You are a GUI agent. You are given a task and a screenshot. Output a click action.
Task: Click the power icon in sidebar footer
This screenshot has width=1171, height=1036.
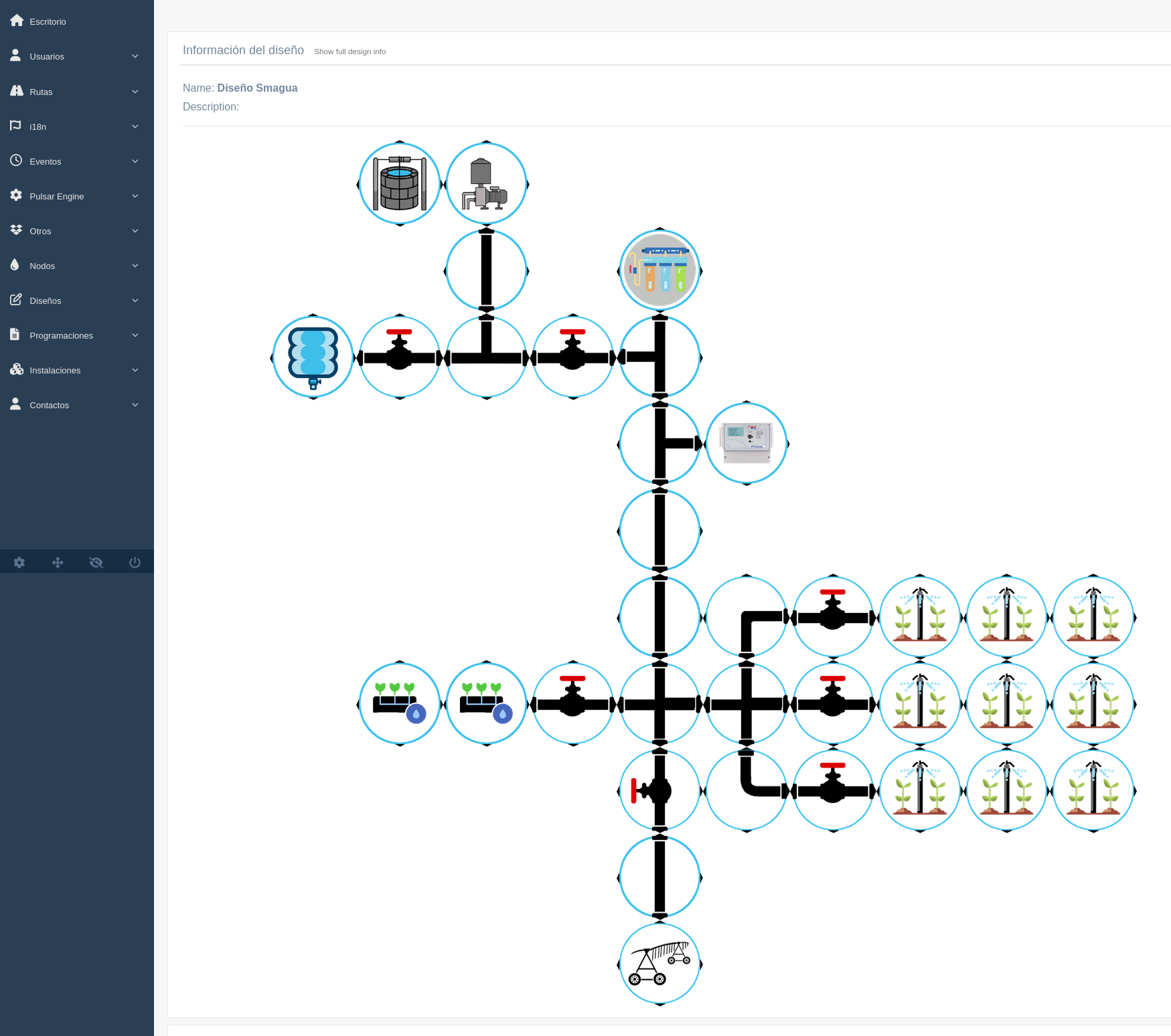pos(135,562)
